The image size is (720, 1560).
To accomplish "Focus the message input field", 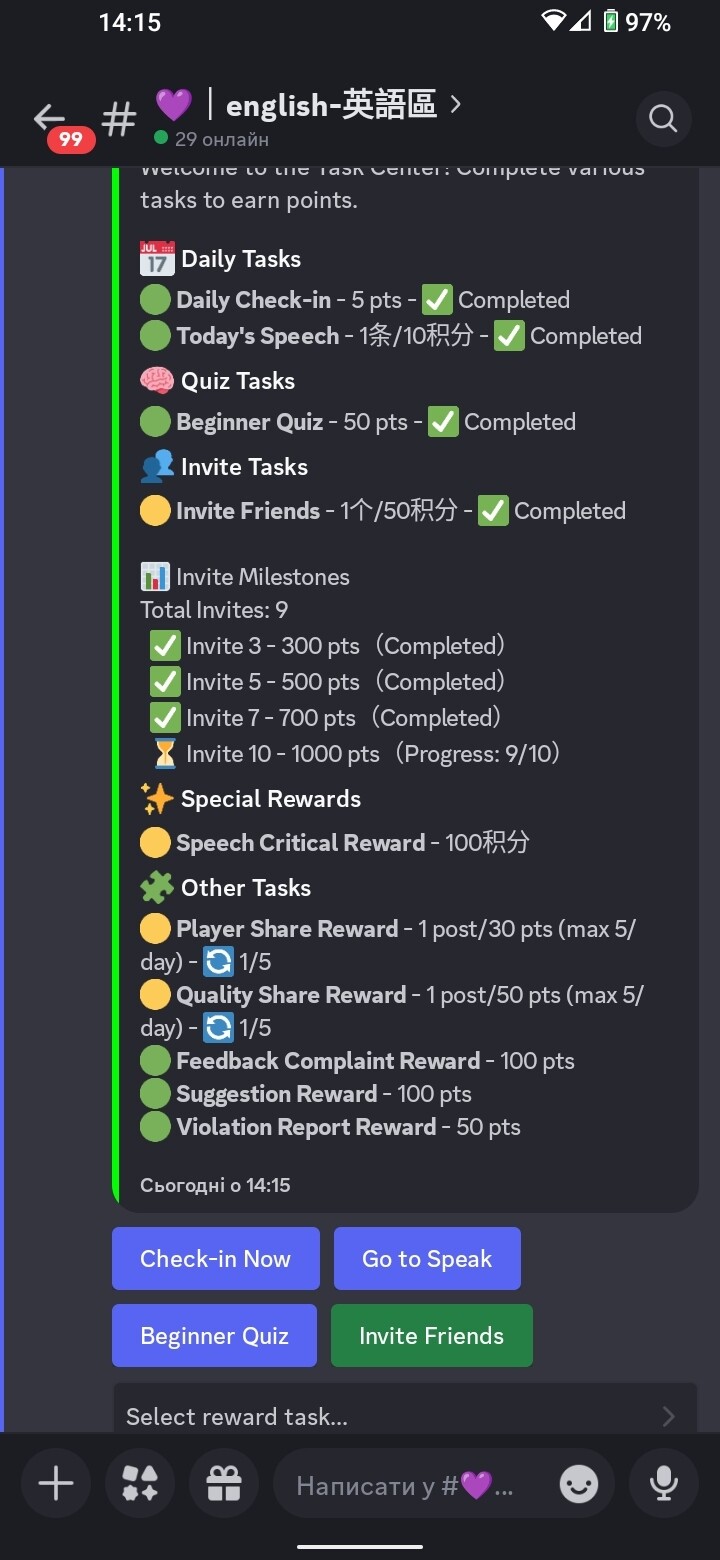I will click(410, 1484).
